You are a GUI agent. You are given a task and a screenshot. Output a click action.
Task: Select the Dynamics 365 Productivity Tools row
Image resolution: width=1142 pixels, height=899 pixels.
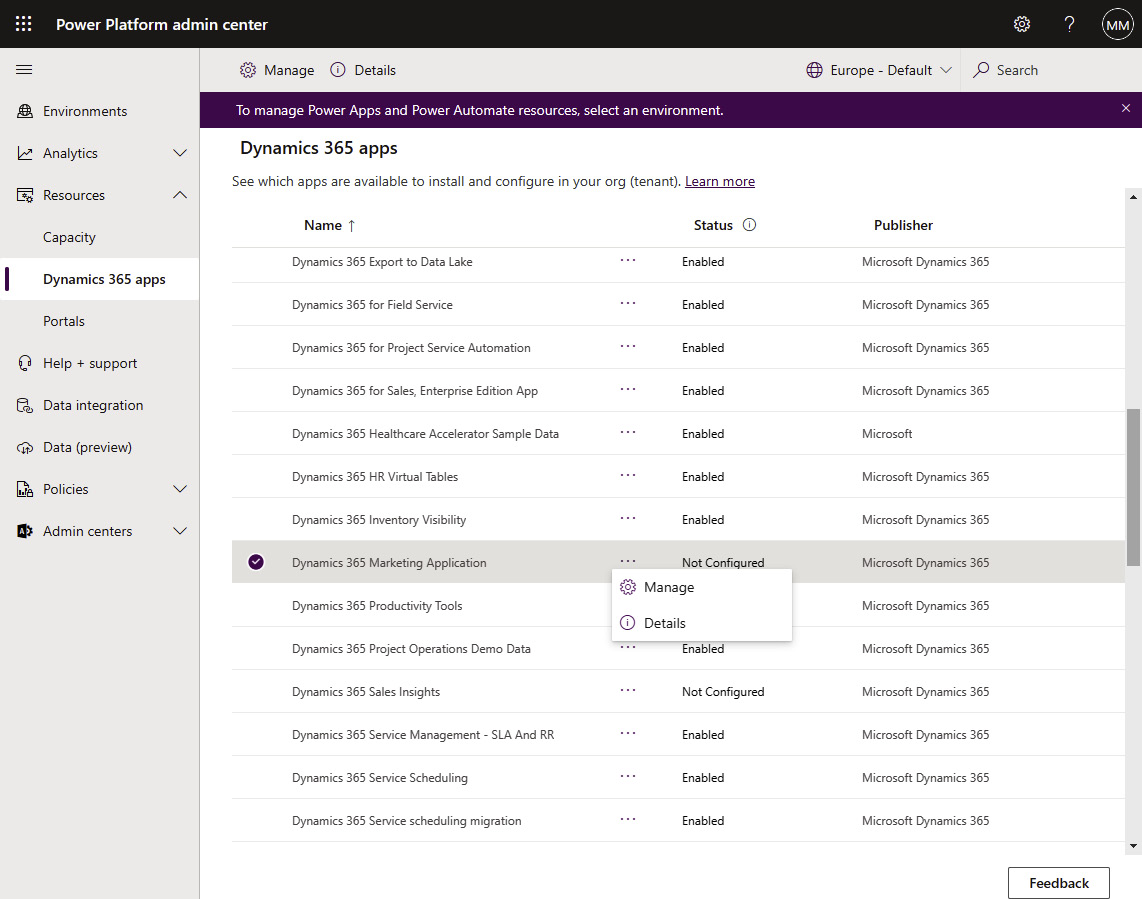pyautogui.click(x=677, y=605)
